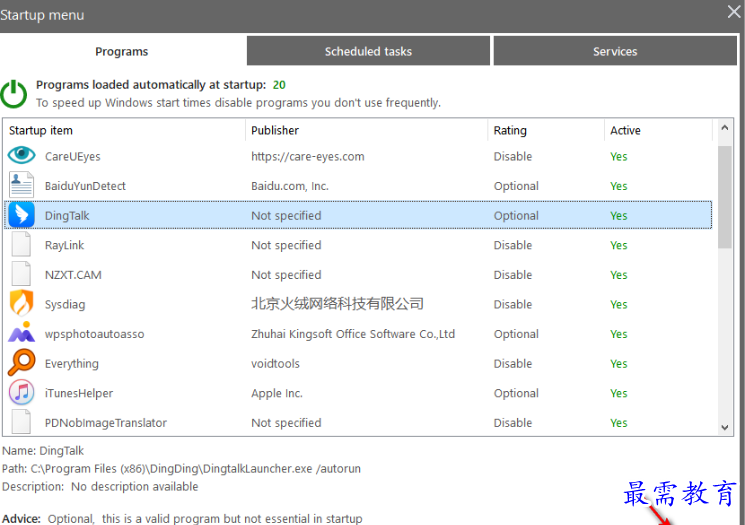Open the Scheduled tasks tab
The height and width of the screenshot is (525, 745).
368,50
